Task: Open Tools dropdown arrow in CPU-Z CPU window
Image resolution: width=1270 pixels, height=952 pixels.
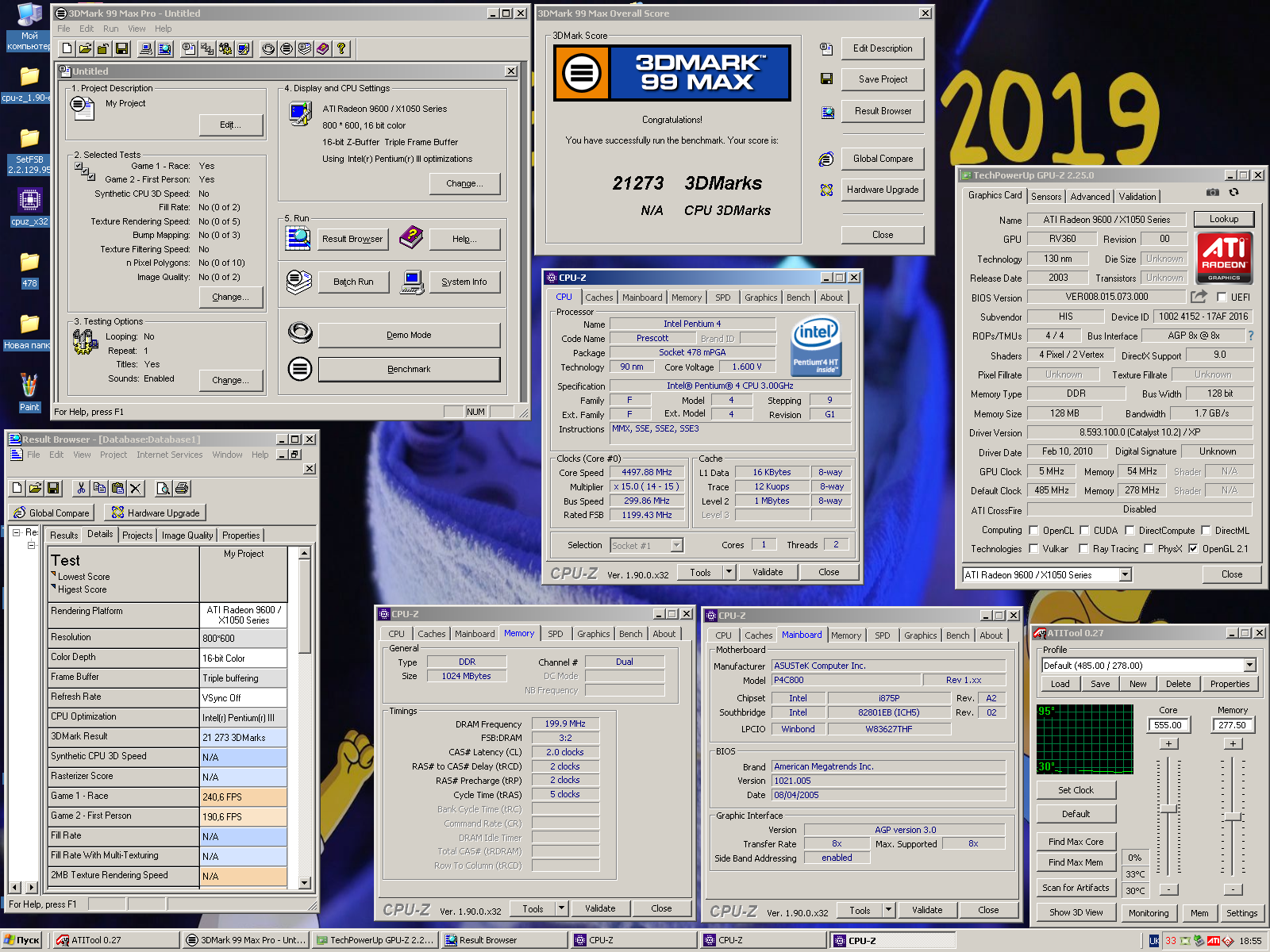Action: pos(729,572)
